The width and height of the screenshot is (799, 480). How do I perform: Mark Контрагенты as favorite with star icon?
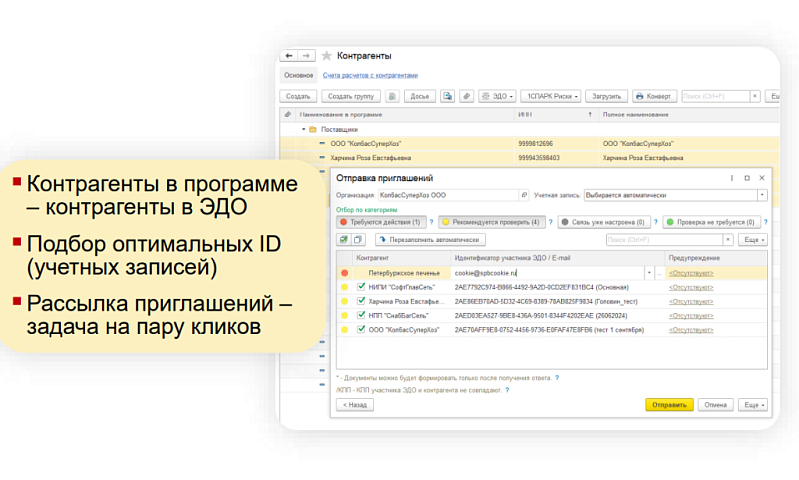pyautogui.click(x=327, y=56)
